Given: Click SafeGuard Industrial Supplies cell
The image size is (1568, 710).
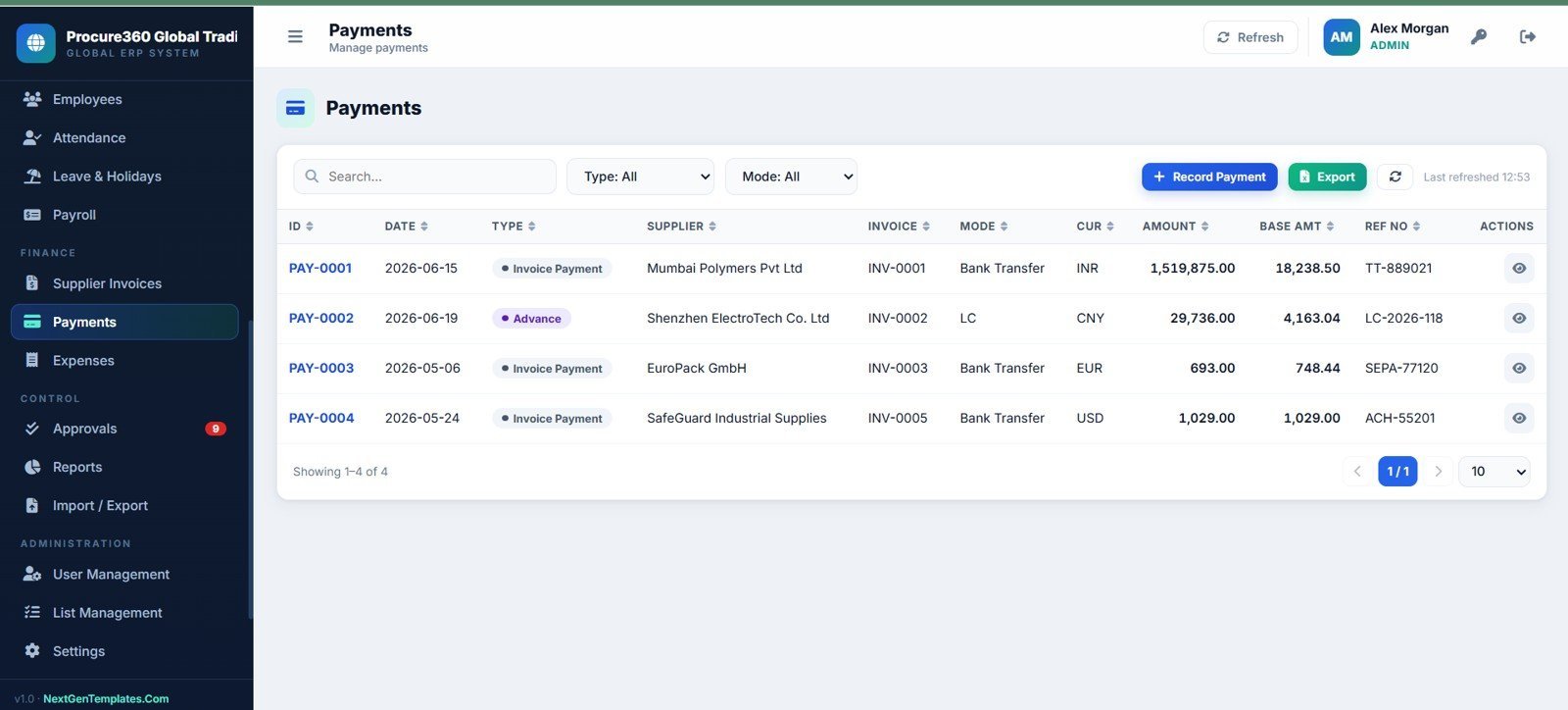Looking at the screenshot, I should point(737,418).
